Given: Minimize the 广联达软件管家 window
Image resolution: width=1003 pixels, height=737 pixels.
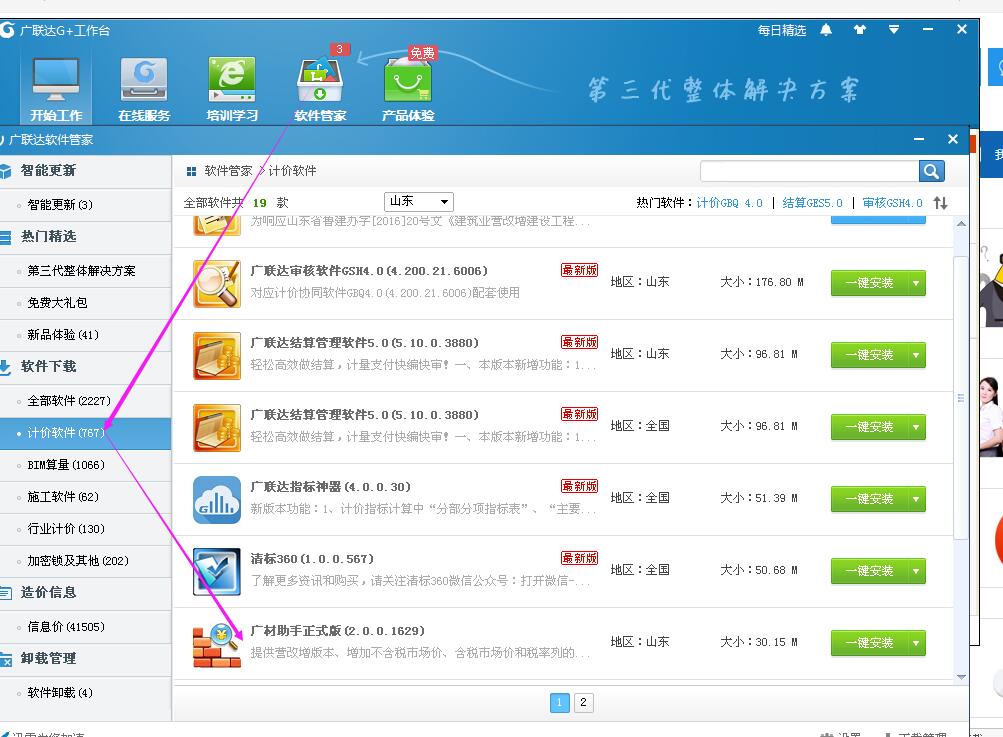Looking at the screenshot, I should pos(919,139).
